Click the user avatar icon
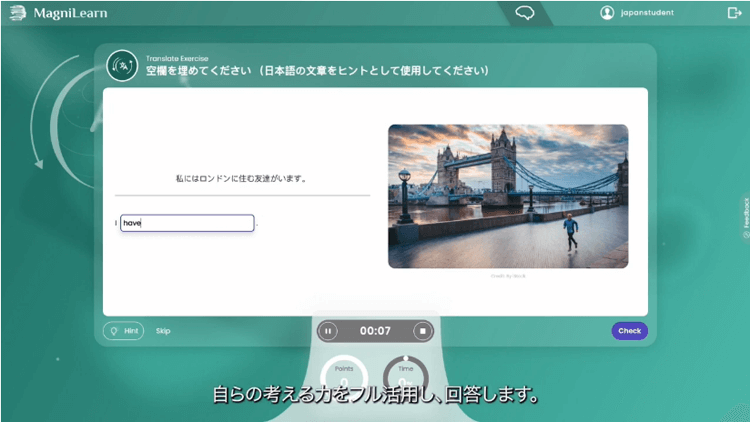The image size is (750, 422). (607, 13)
